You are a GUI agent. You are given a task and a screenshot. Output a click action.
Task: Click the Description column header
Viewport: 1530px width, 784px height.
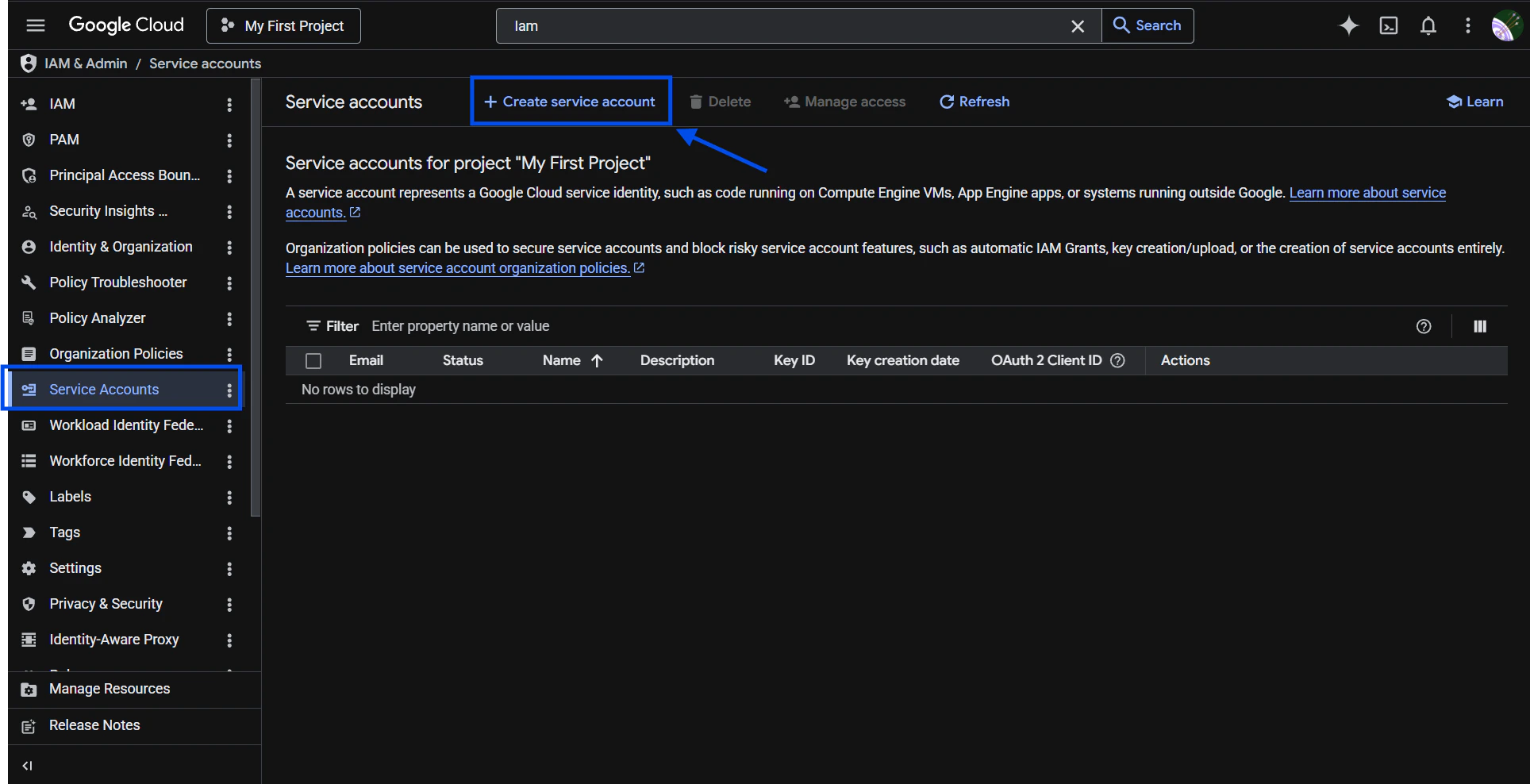point(678,360)
